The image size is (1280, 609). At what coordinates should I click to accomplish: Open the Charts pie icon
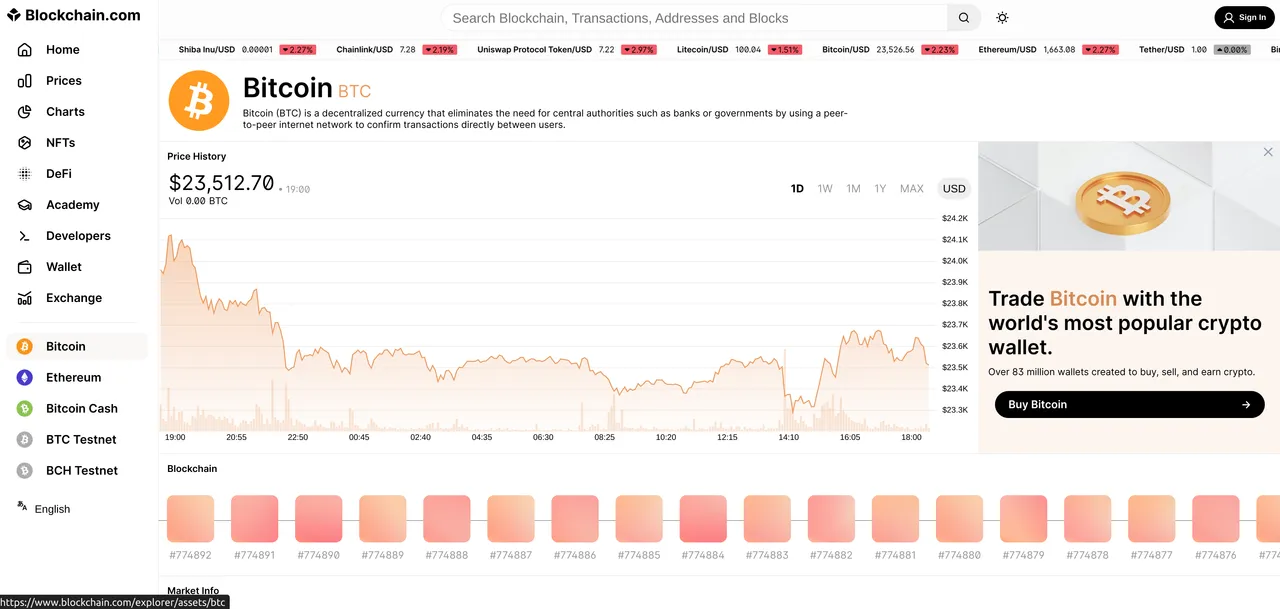click(25, 112)
